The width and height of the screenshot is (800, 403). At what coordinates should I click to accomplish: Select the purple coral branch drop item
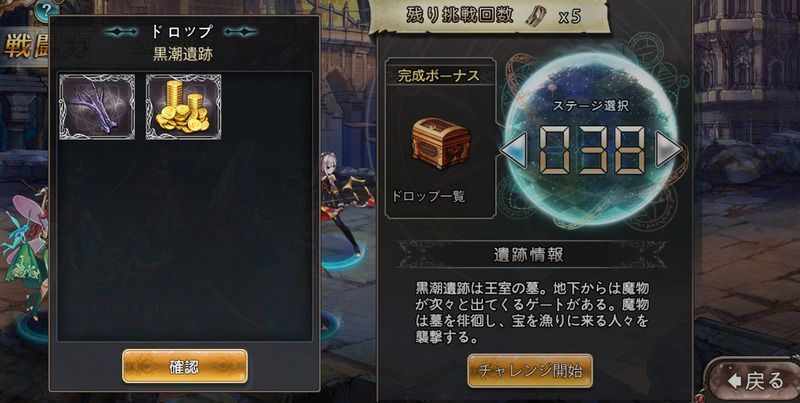pos(97,107)
